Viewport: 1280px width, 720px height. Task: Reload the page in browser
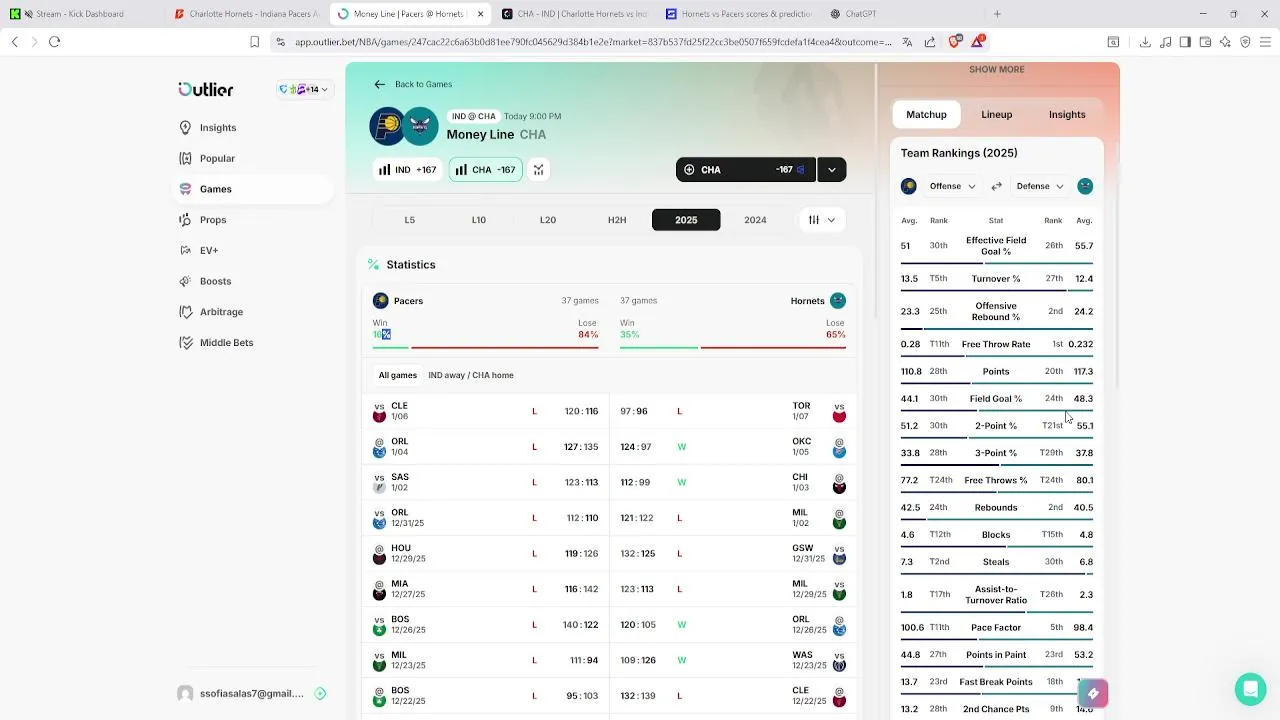(x=55, y=42)
